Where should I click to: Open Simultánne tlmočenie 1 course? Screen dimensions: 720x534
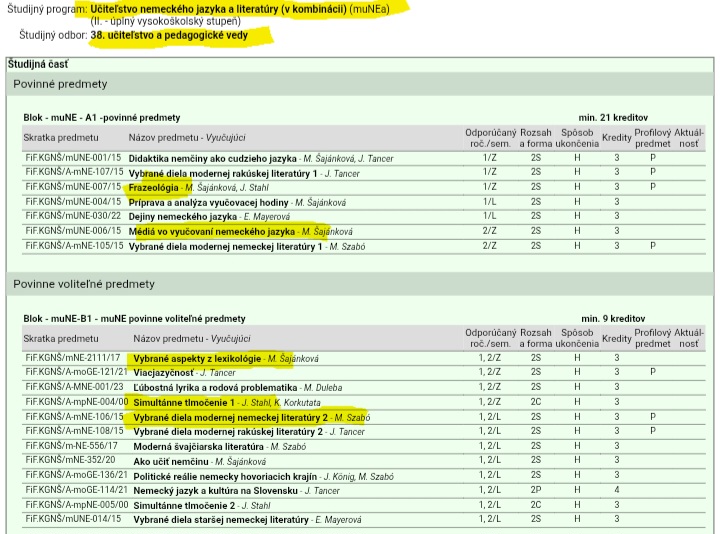click(183, 402)
